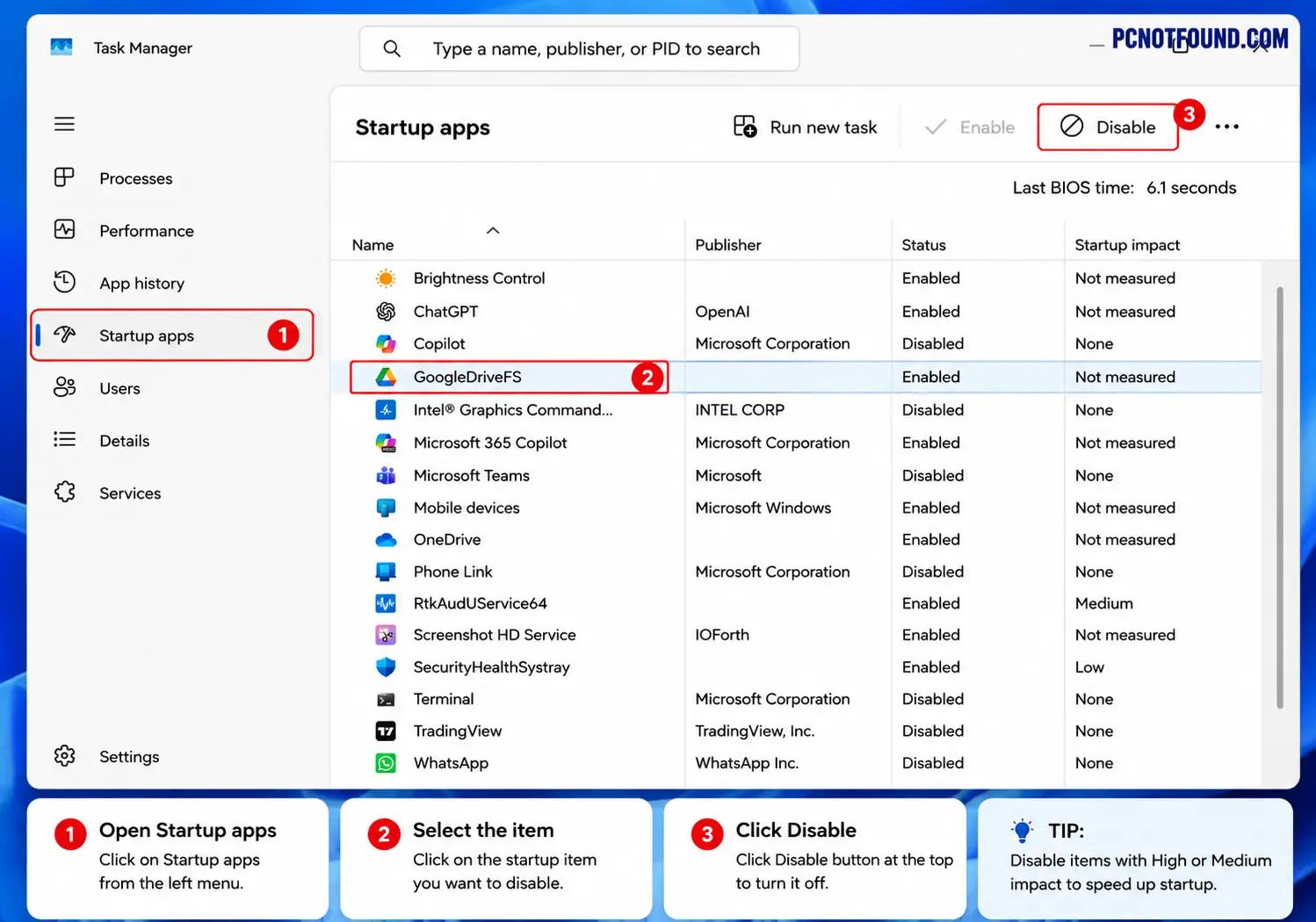Click the WhatsApp Inc. publisher cell
Image resolution: width=1316 pixels, height=922 pixels.
click(747, 763)
